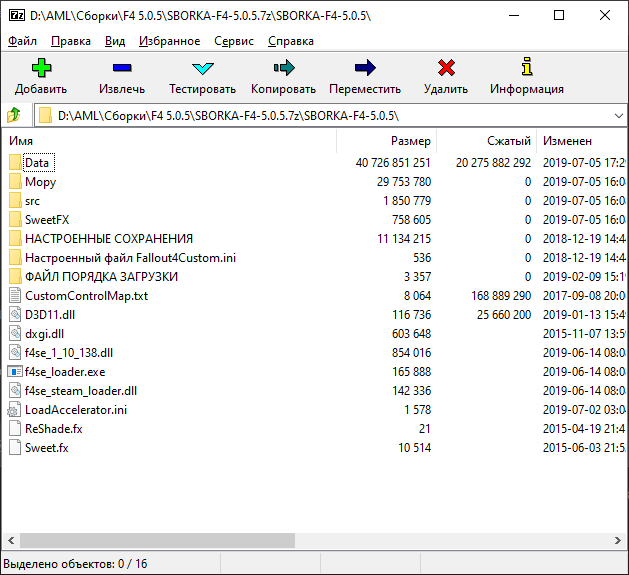
Task: Select the Data folder
Action: coord(37,163)
